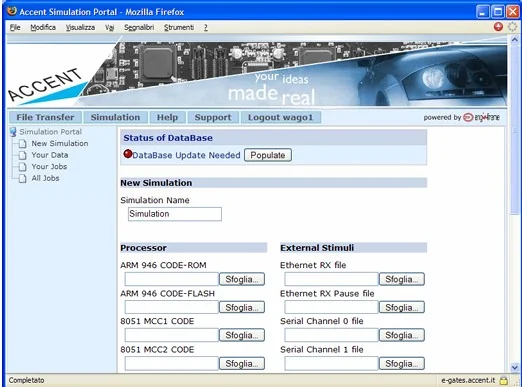Select Your Data in the tree

click(50, 155)
